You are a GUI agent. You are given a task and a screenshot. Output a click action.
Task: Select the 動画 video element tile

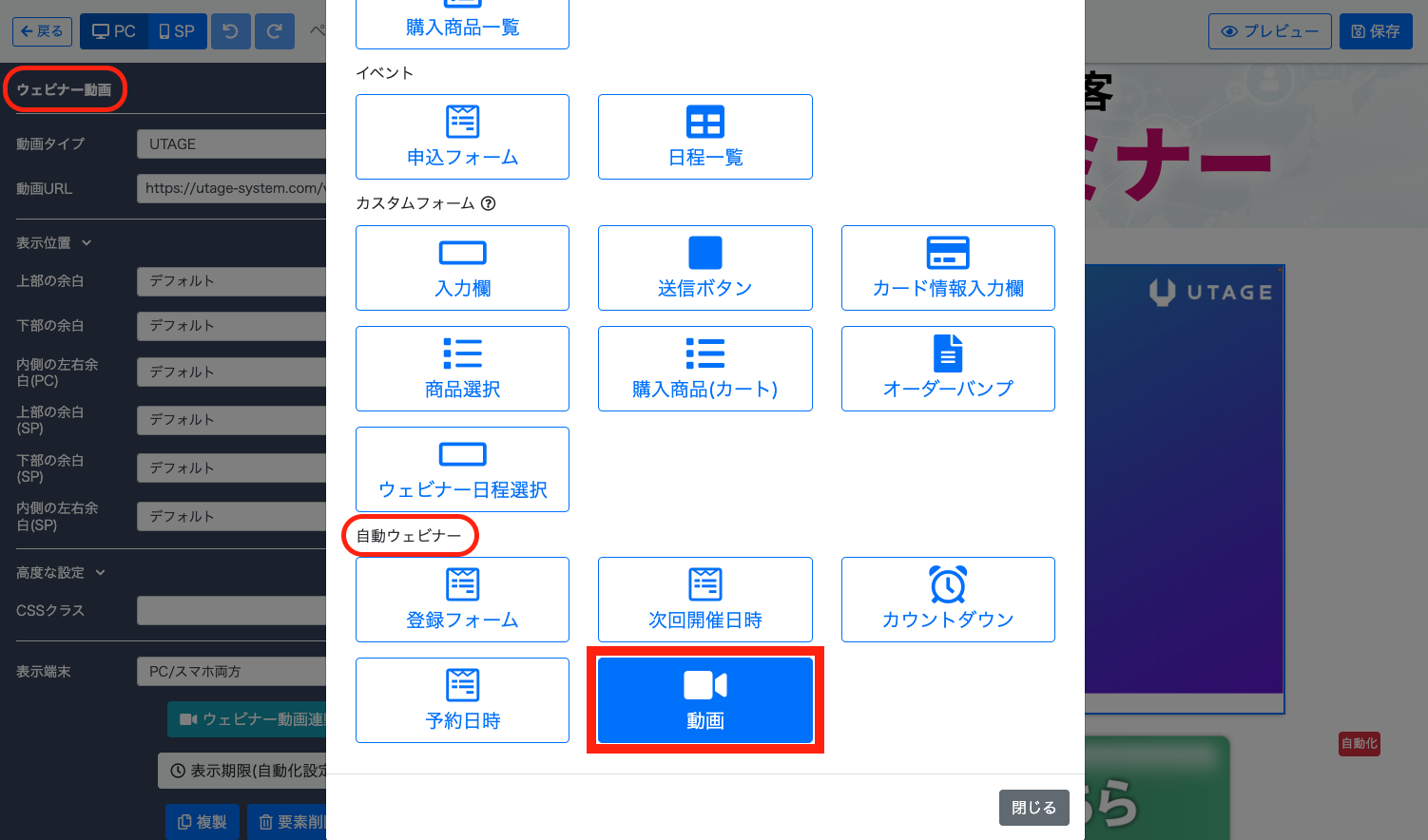[x=704, y=700]
